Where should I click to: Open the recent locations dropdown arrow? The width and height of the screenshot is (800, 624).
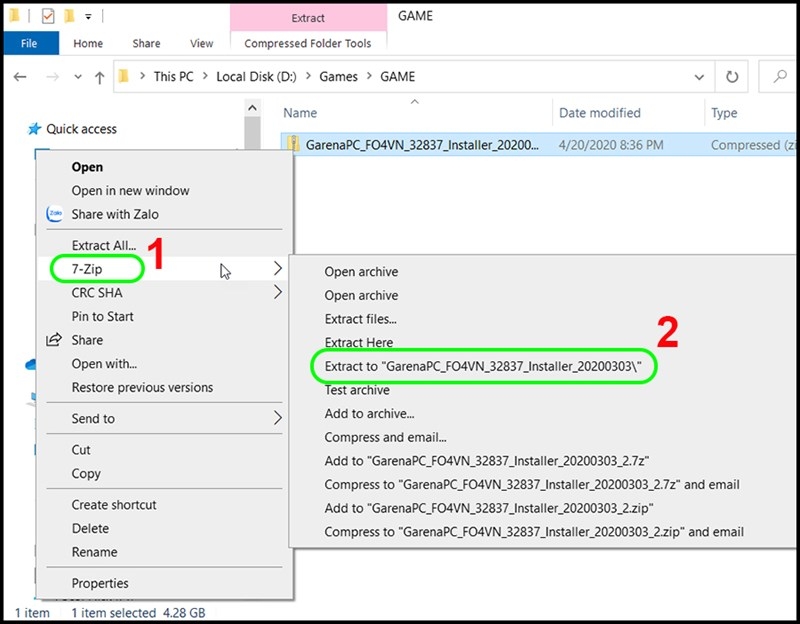pyautogui.click(x=78, y=77)
